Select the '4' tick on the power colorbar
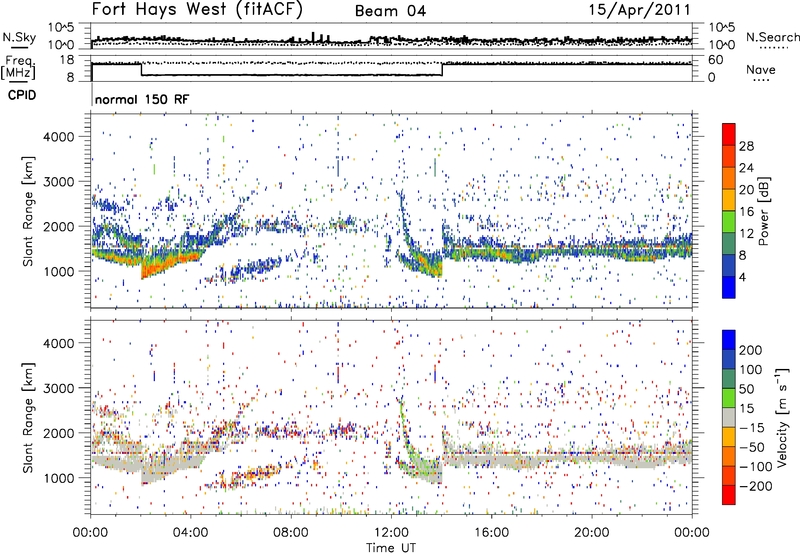This screenshot has width=800, height=554. (x=742, y=277)
